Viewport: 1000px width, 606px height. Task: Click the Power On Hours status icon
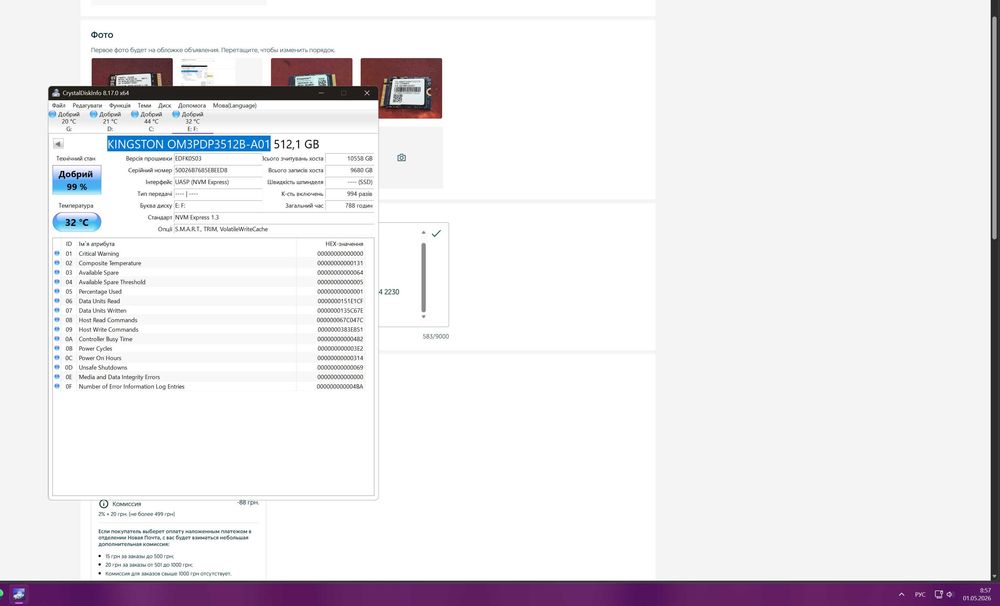point(57,358)
